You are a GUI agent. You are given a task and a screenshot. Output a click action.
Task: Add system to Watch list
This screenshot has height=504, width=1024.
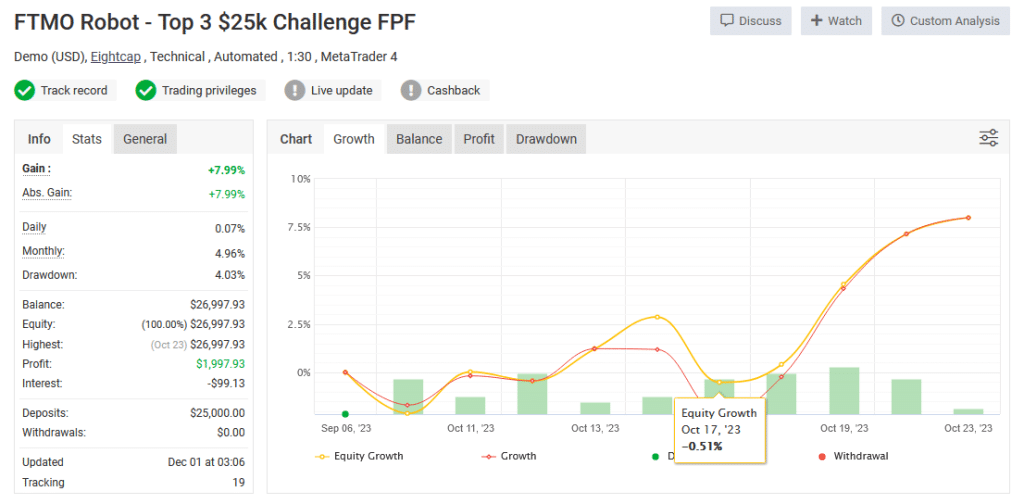[836, 21]
